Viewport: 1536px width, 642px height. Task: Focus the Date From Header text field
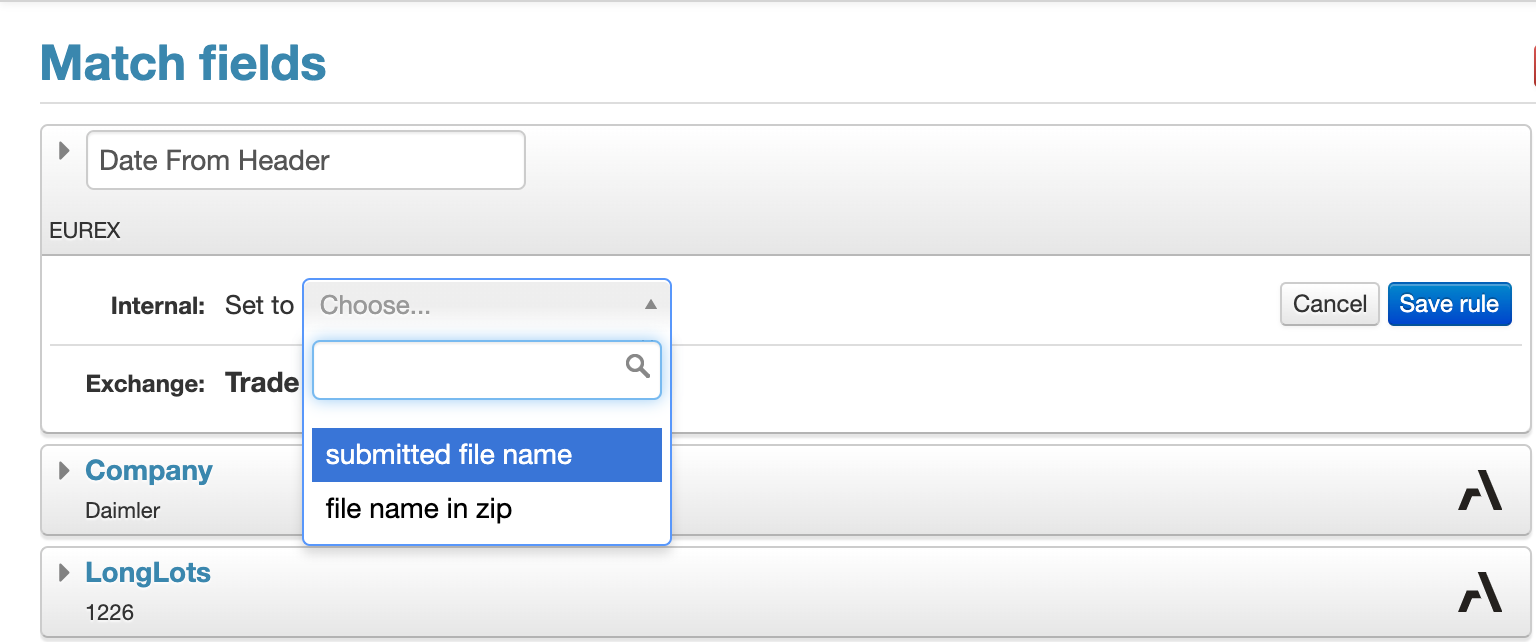[306, 160]
